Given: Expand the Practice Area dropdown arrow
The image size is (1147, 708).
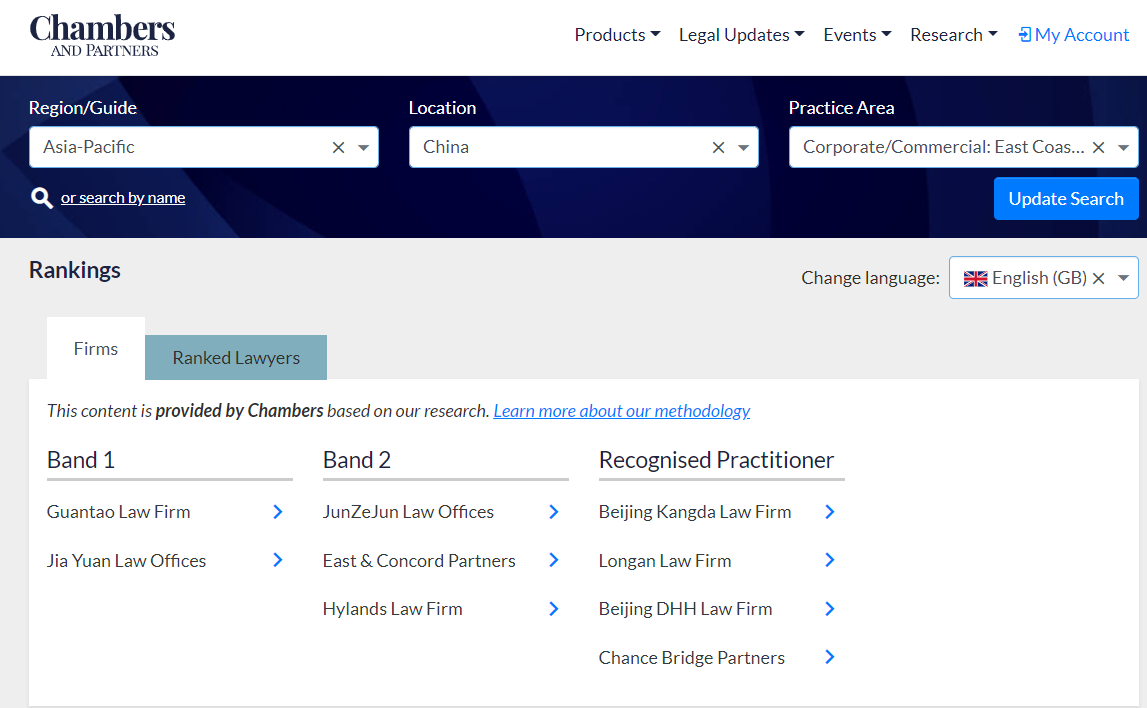Looking at the screenshot, I should coord(1124,148).
